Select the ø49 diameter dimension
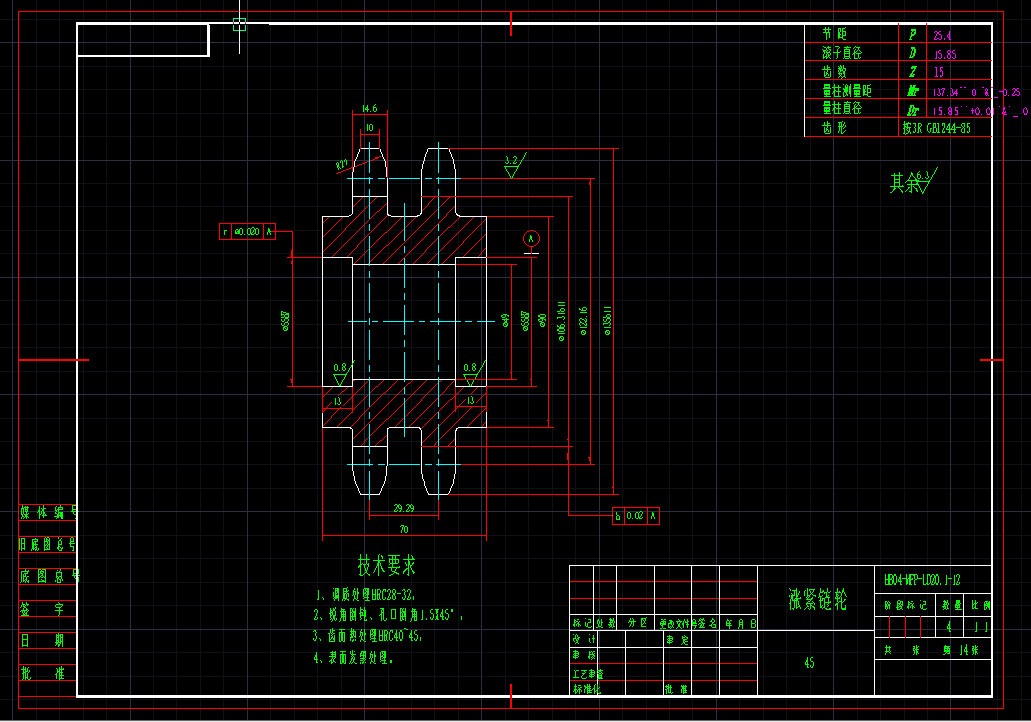The height and width of the screenshot is (722, 1031). click(x=505, y=321)
